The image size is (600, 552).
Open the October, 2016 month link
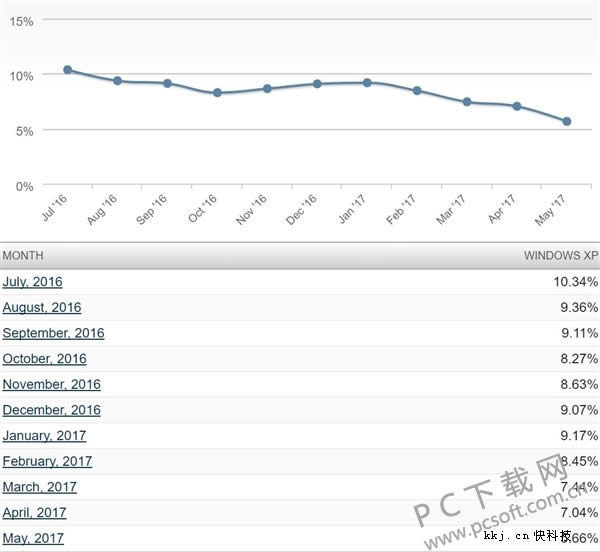click(44, 359)
